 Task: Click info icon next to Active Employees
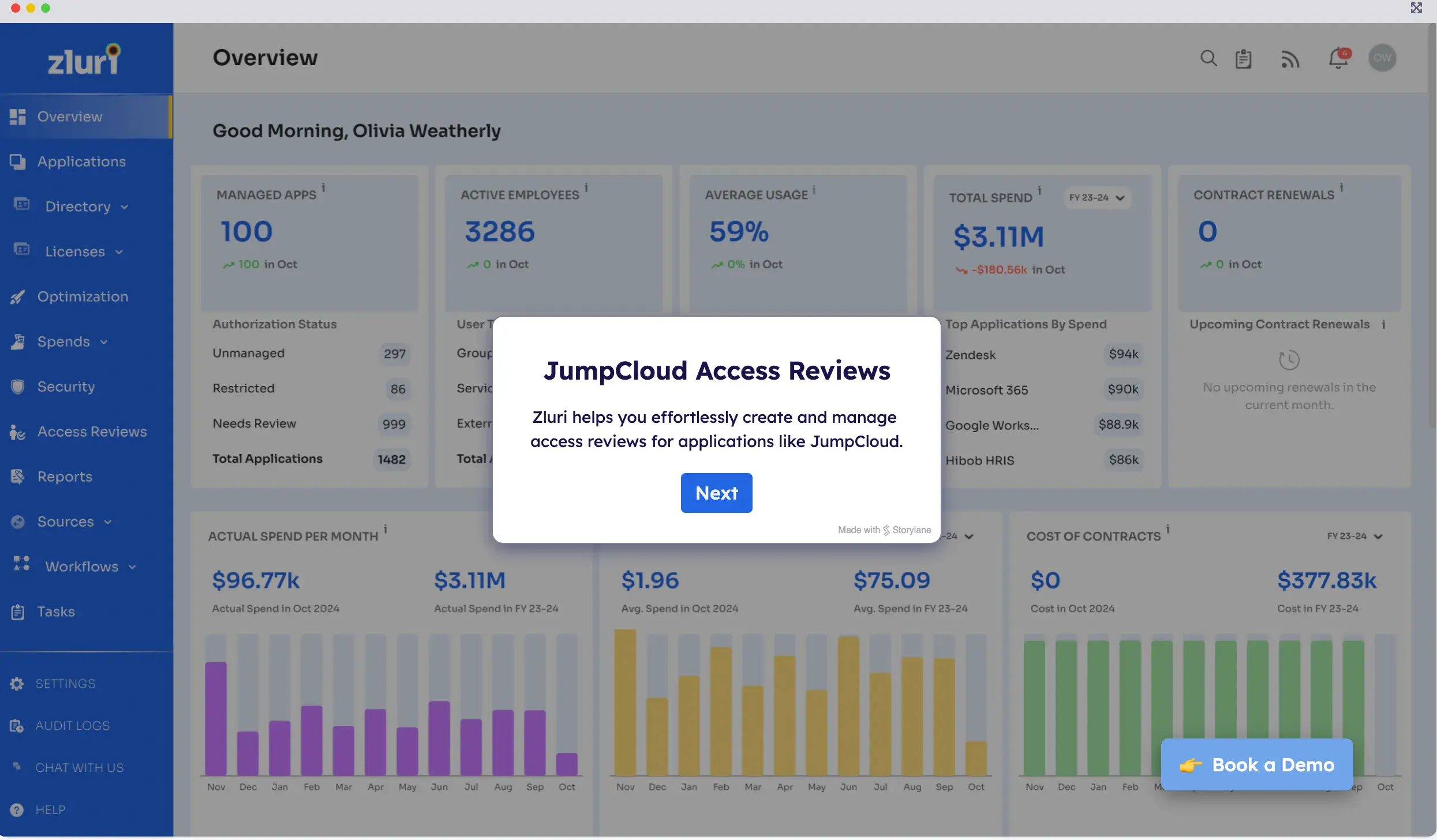(586, 187)
